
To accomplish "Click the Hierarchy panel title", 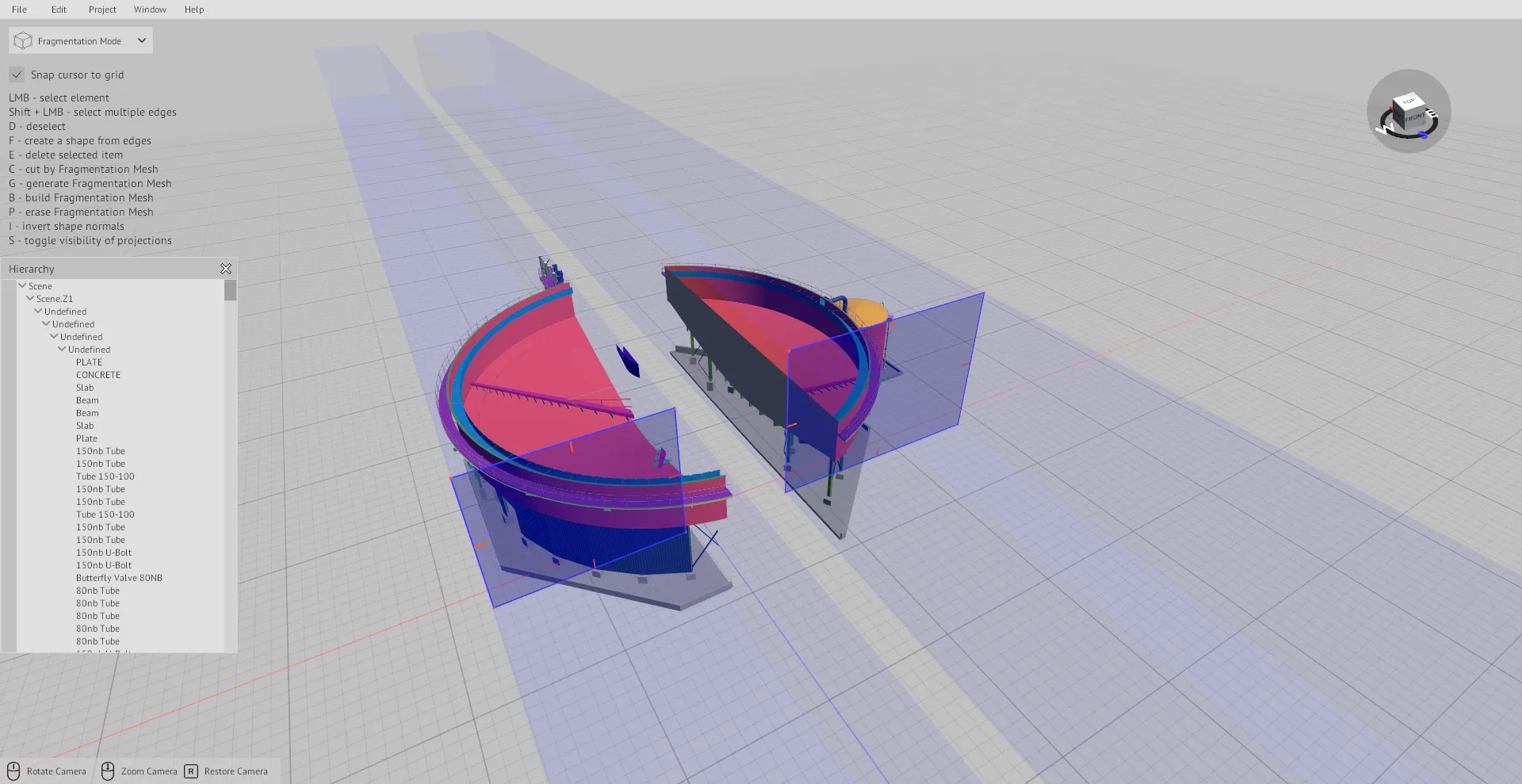I will click(32, 269).
